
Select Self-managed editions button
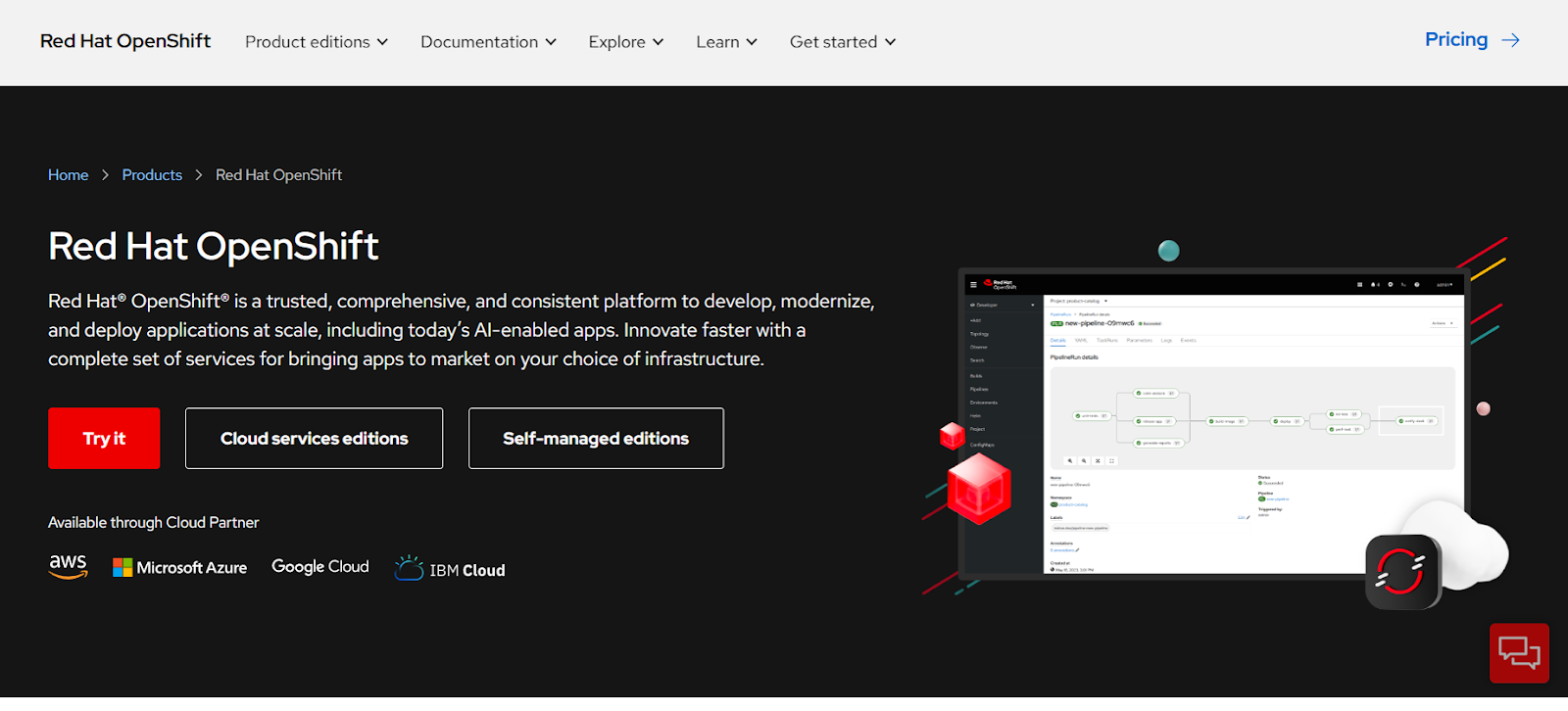tap(596, 439)
